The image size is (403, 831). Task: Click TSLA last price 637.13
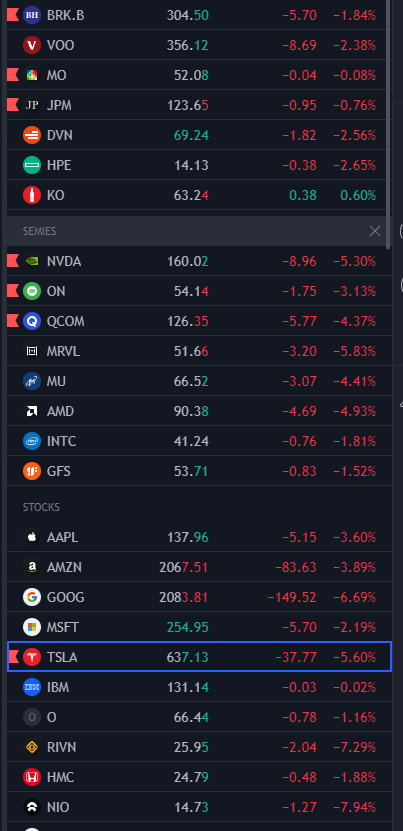click(x=188, y=658)
